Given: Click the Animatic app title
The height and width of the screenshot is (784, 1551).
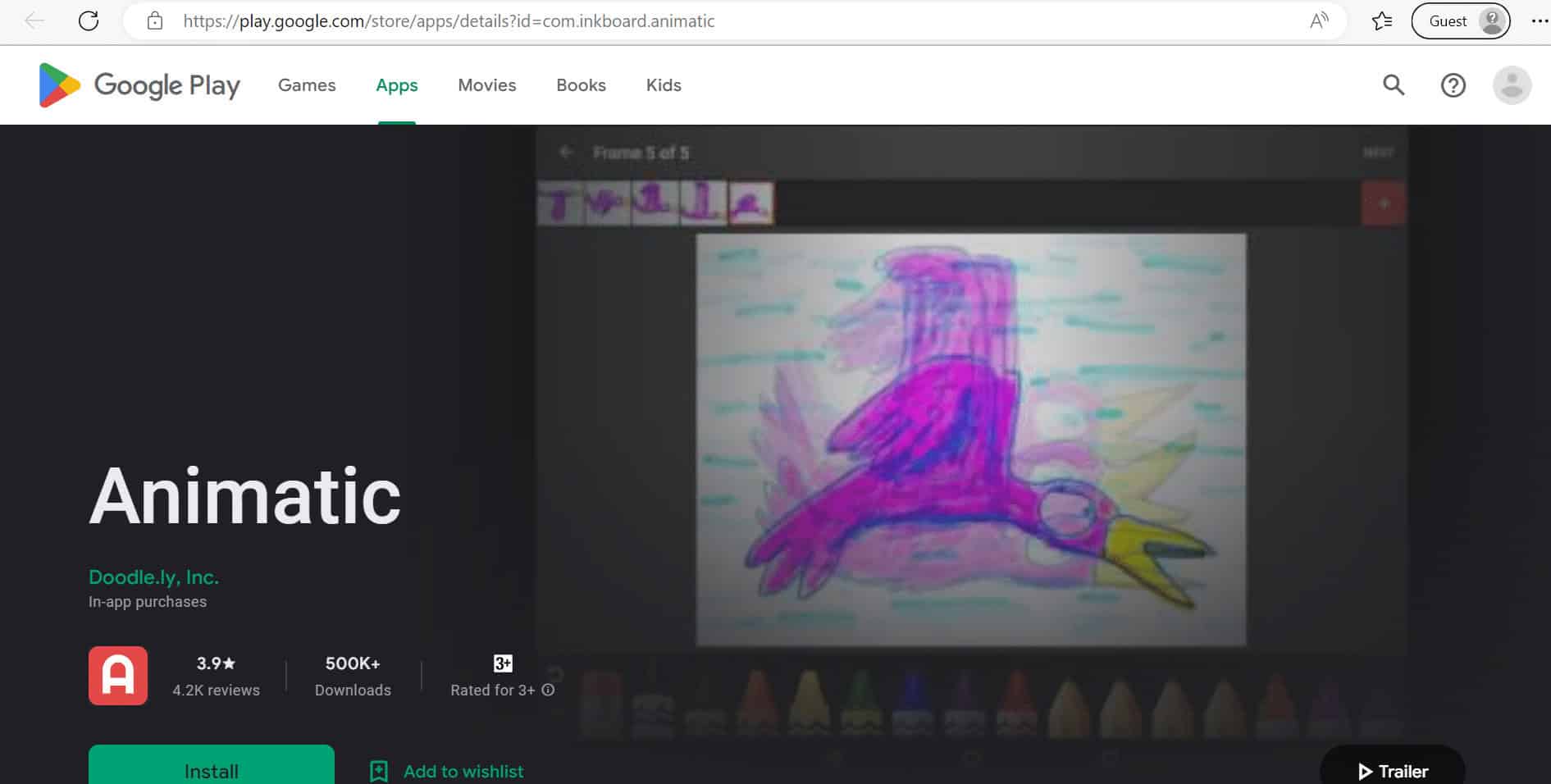Looking at the screenshot, I should (x=244, y=496).
